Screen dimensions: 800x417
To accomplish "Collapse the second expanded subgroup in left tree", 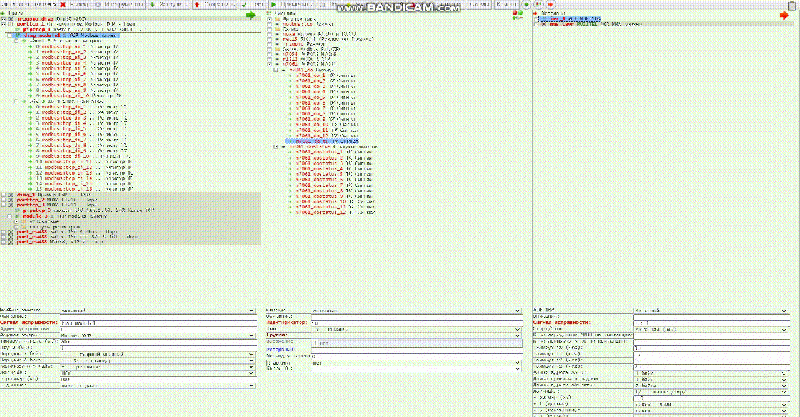I will point(16,101).
